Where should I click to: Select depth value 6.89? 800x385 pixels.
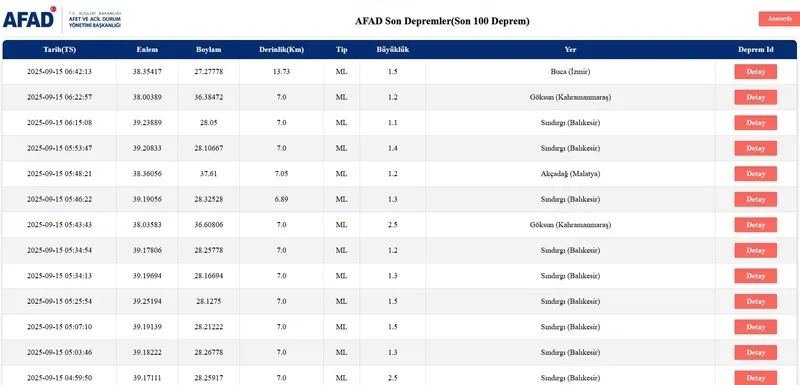point(282,199)
